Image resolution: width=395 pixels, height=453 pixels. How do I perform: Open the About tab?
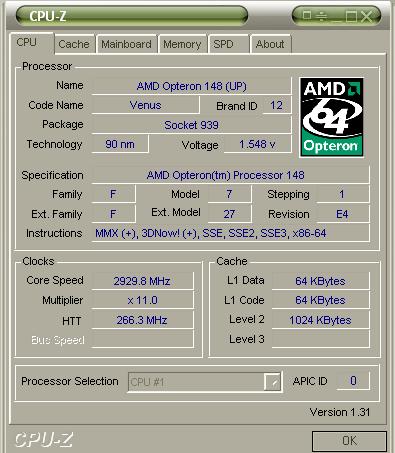(x=270, y=44)
